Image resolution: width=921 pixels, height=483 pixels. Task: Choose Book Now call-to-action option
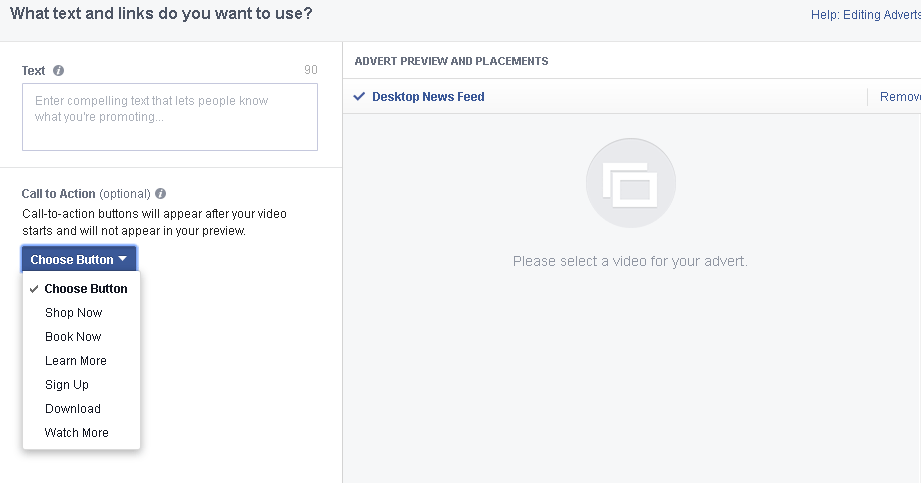(73, 337)
